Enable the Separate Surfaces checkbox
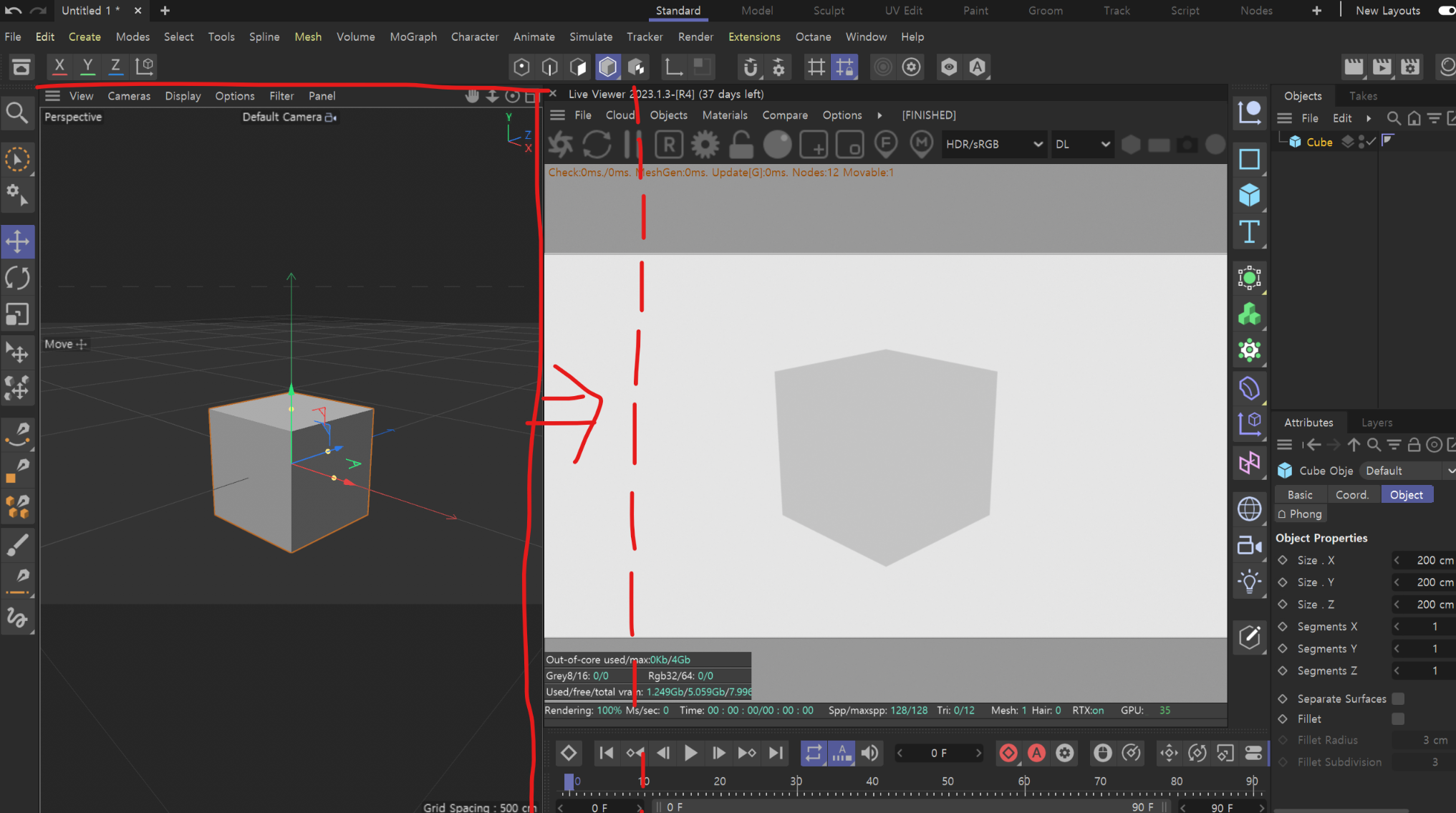Image resolution: width=1456 pixels, height=813 pixels. point(1397,698)
